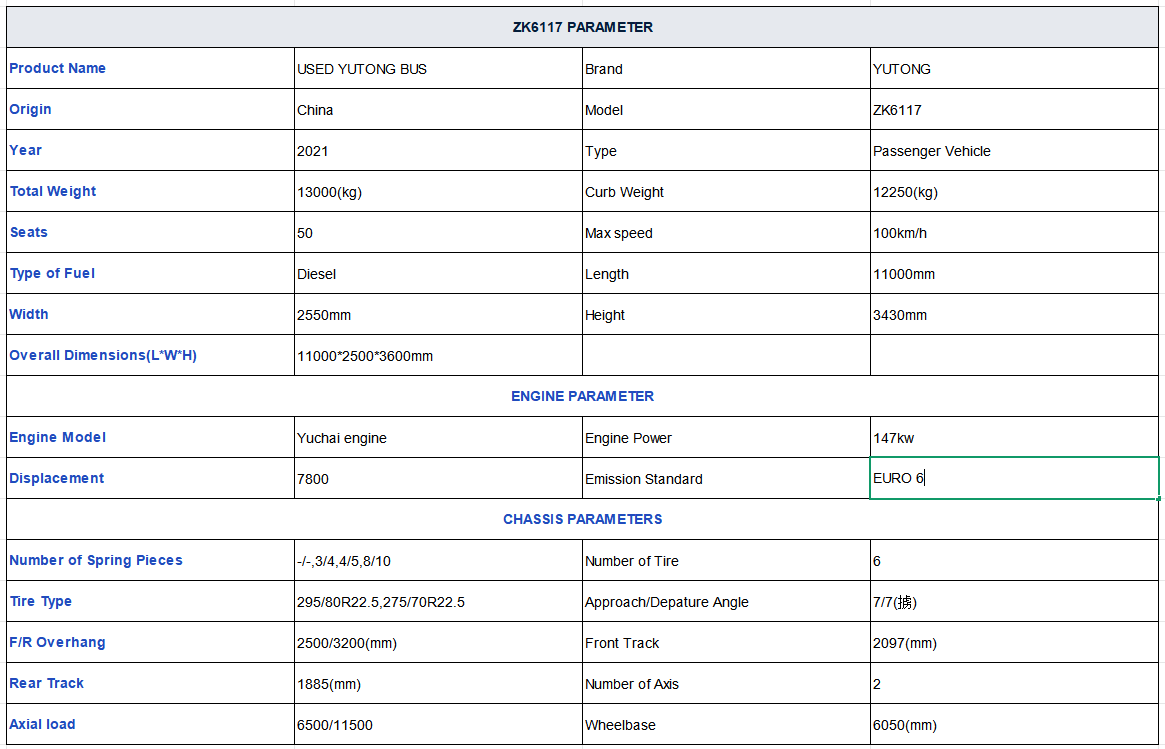
Task: Select the USED YUTONG BUS cell
Action: [438, 68]
